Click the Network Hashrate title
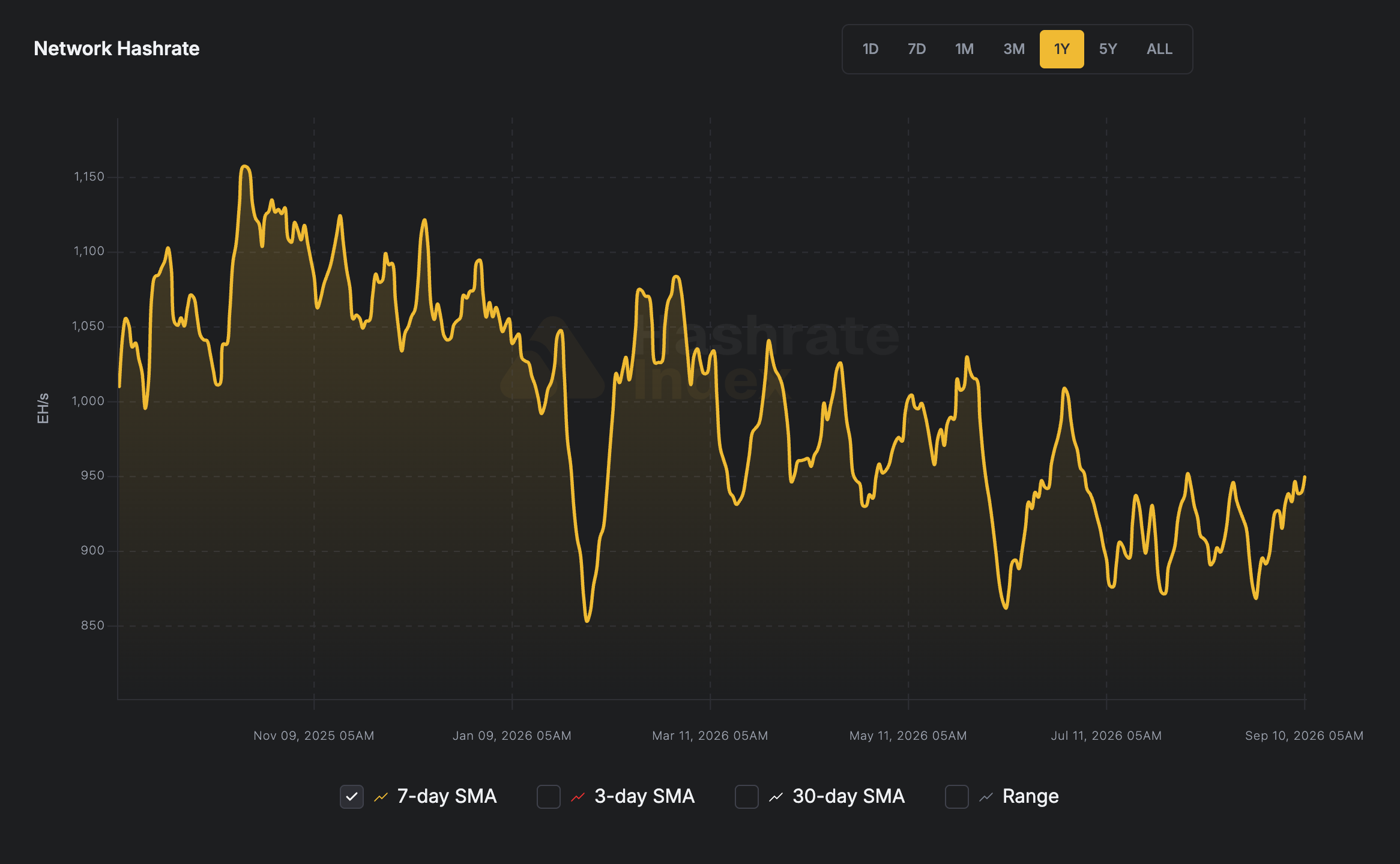Image resolution: width=1400 pixels, height=864 pixels. coord(116,49)
